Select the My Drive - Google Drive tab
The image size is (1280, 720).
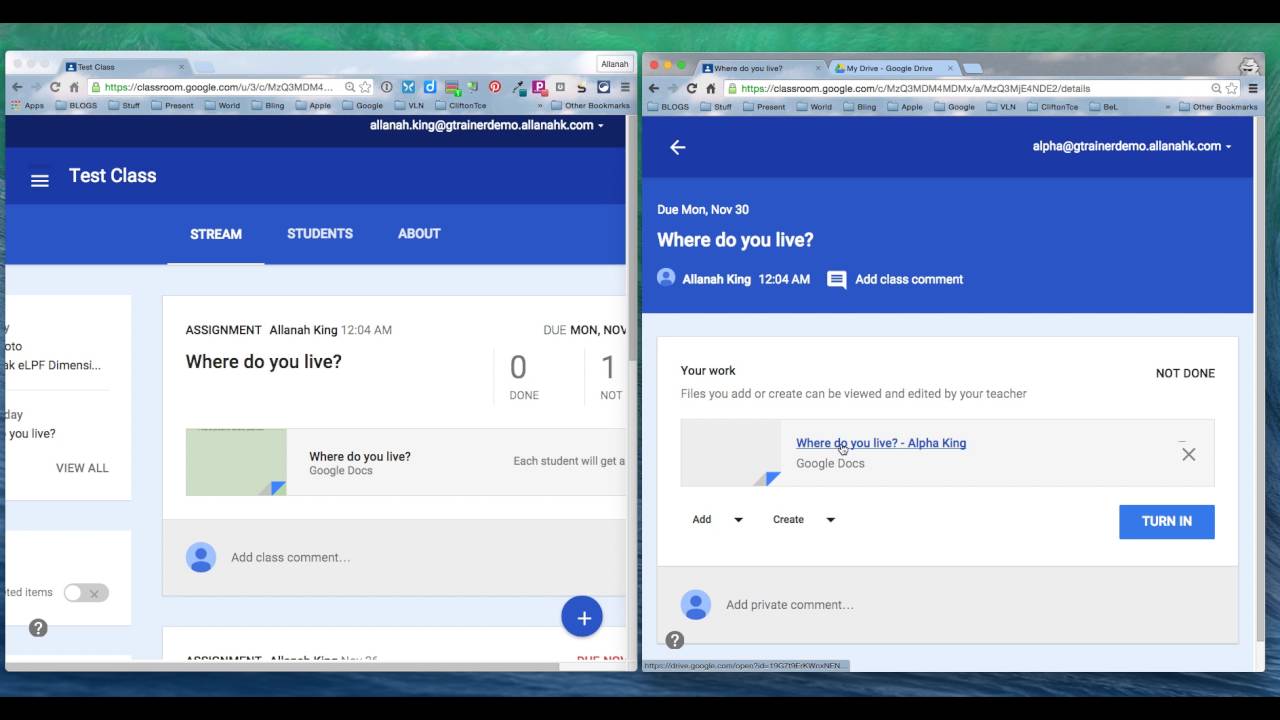pos(893,68)
